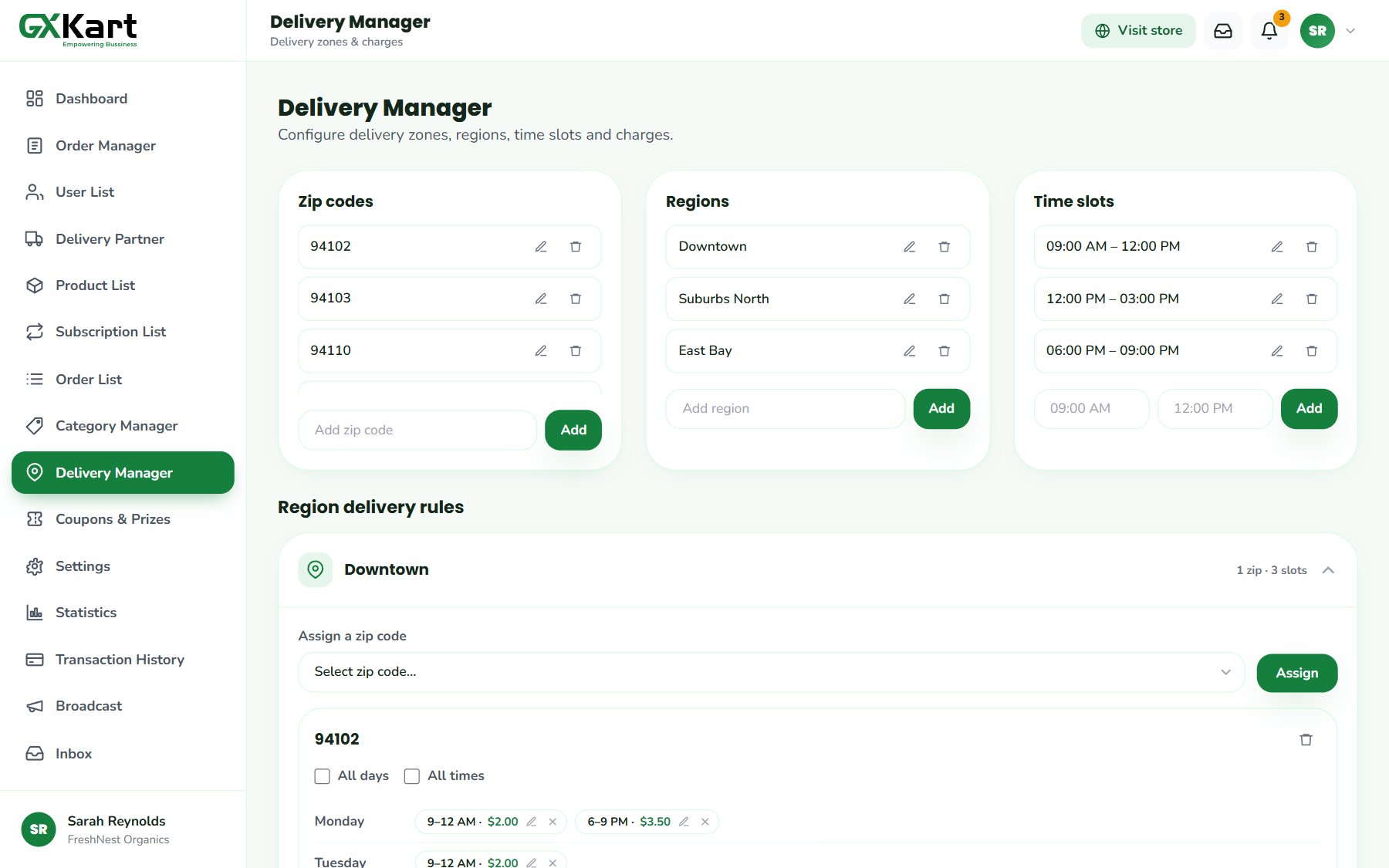
Task: Click Add button for time slots
Action: pyautogui.click(x=1309, y=408)
